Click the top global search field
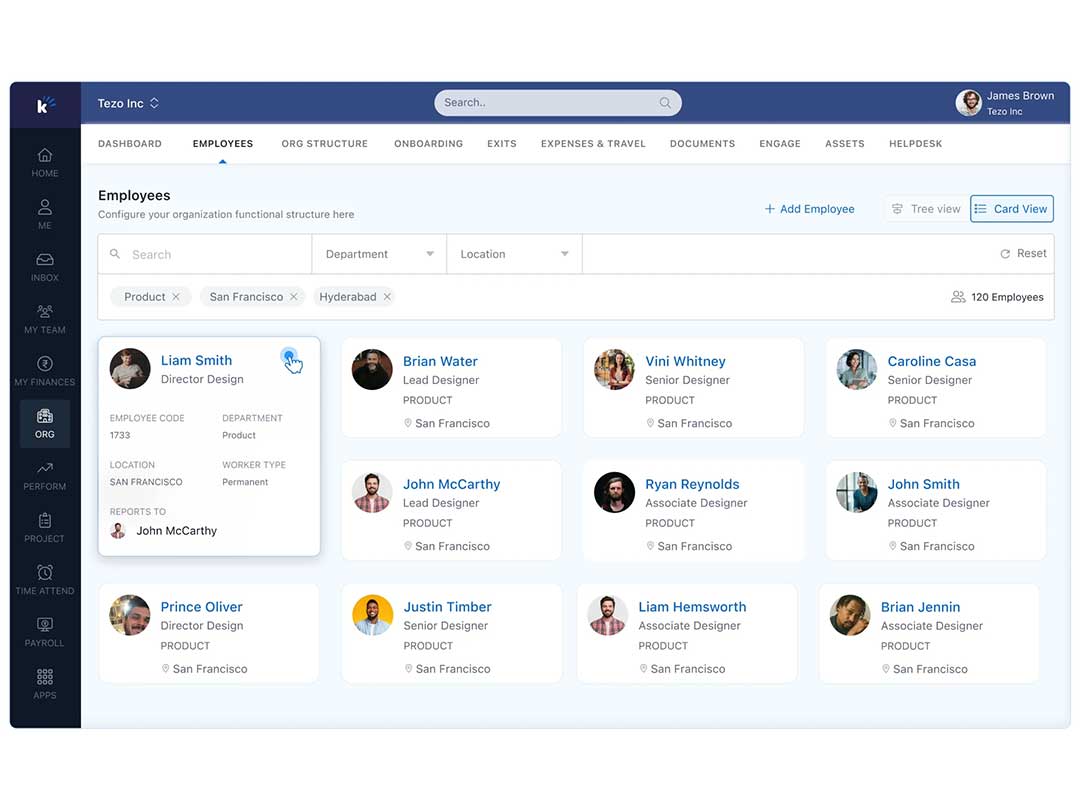The width and height of the screenshot is (1080, 810). pos(558,103)
